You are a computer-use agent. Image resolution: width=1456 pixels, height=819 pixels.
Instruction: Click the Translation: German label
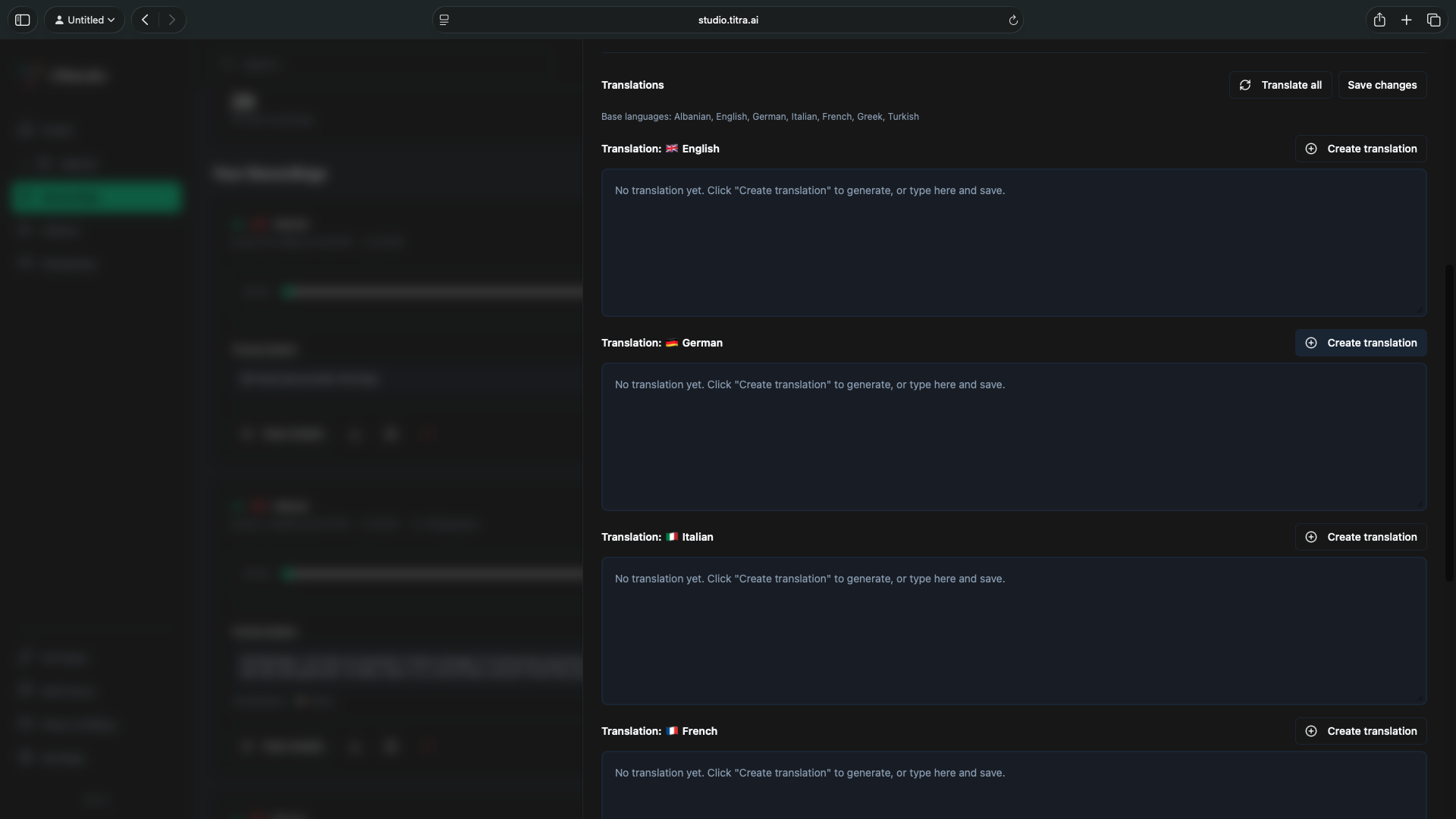[662, 343]
